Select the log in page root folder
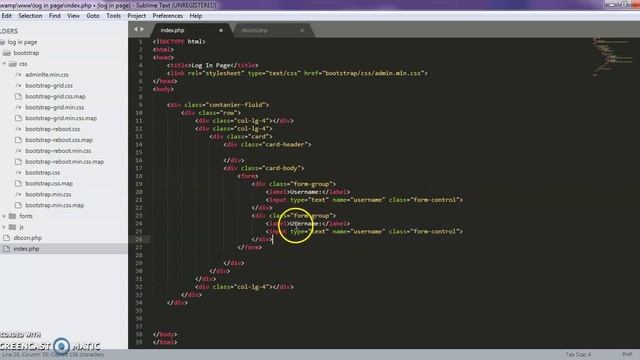640x360 pixels. tap(22, 42)
